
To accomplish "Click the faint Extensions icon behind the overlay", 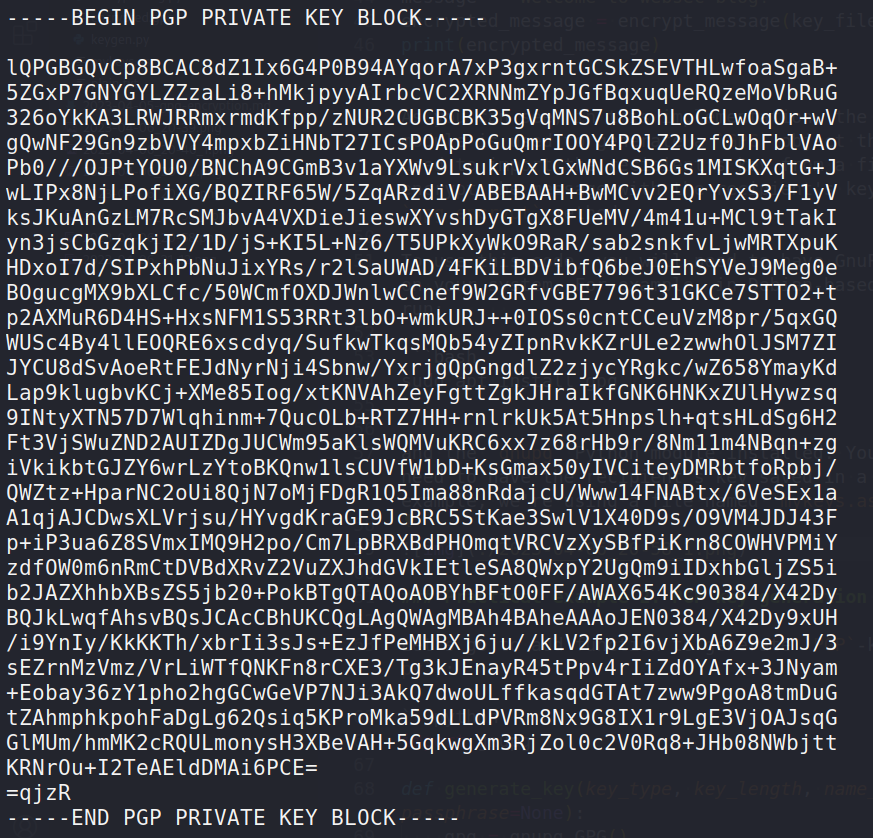I will tap(22, 36).
